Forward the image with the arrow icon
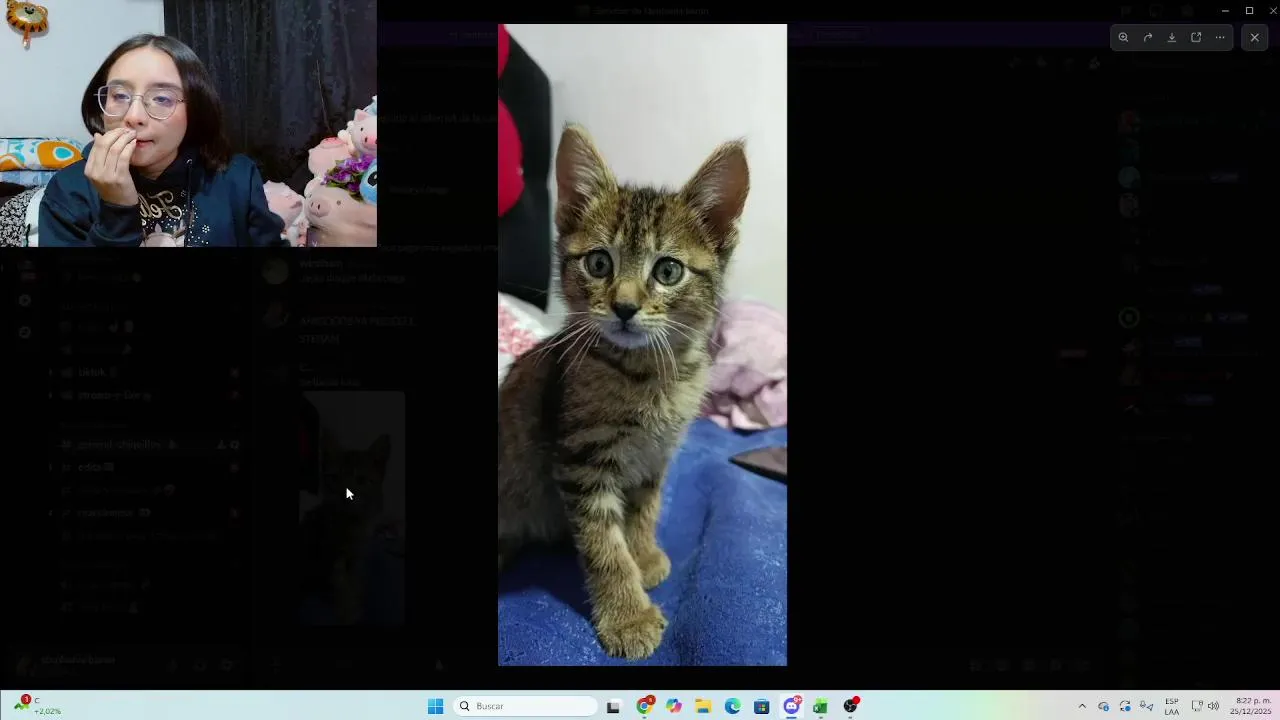 tap(1148, 37)
